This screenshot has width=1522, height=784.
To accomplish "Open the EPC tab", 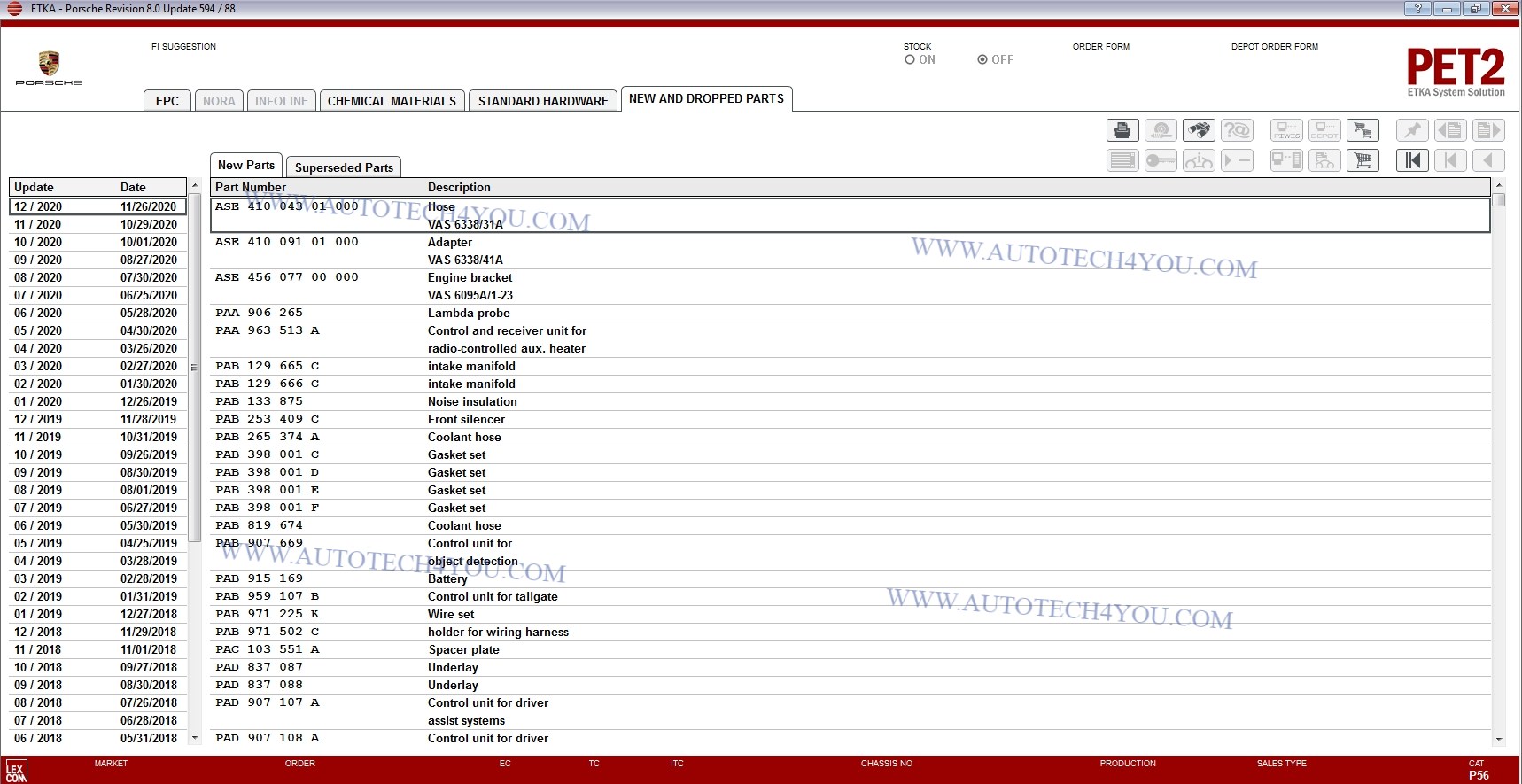I will pyautogui.click(x=167, y=101).
